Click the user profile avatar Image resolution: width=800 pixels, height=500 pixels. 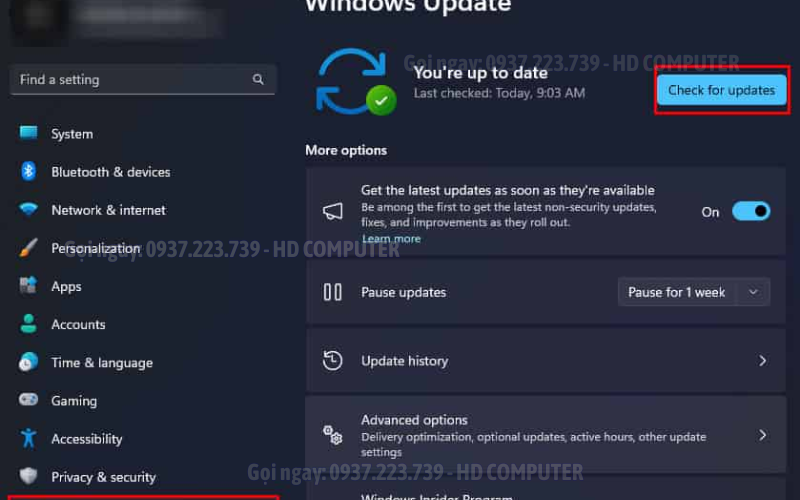point(40,18)
